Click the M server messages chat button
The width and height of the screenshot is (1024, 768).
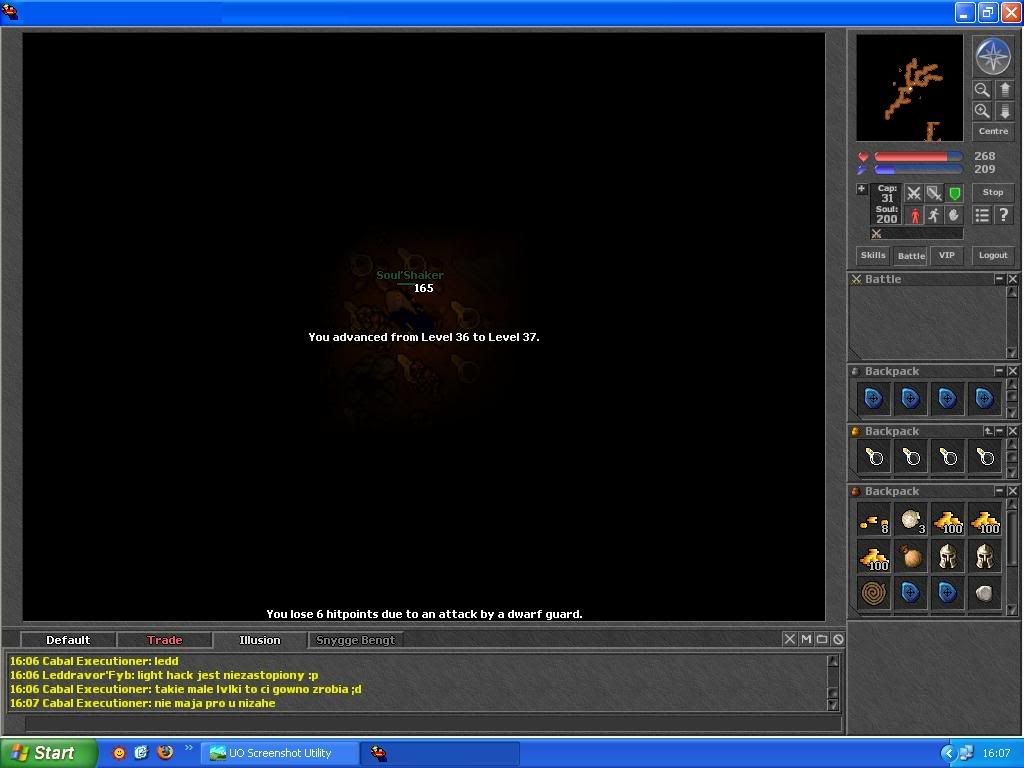[806, 639]
